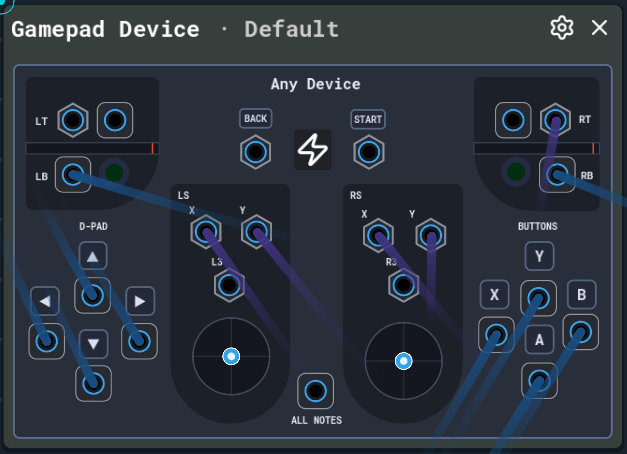Click the RS Y axis jack
The width and height of the screenshot is (627, 454).
tap(431, 235)
